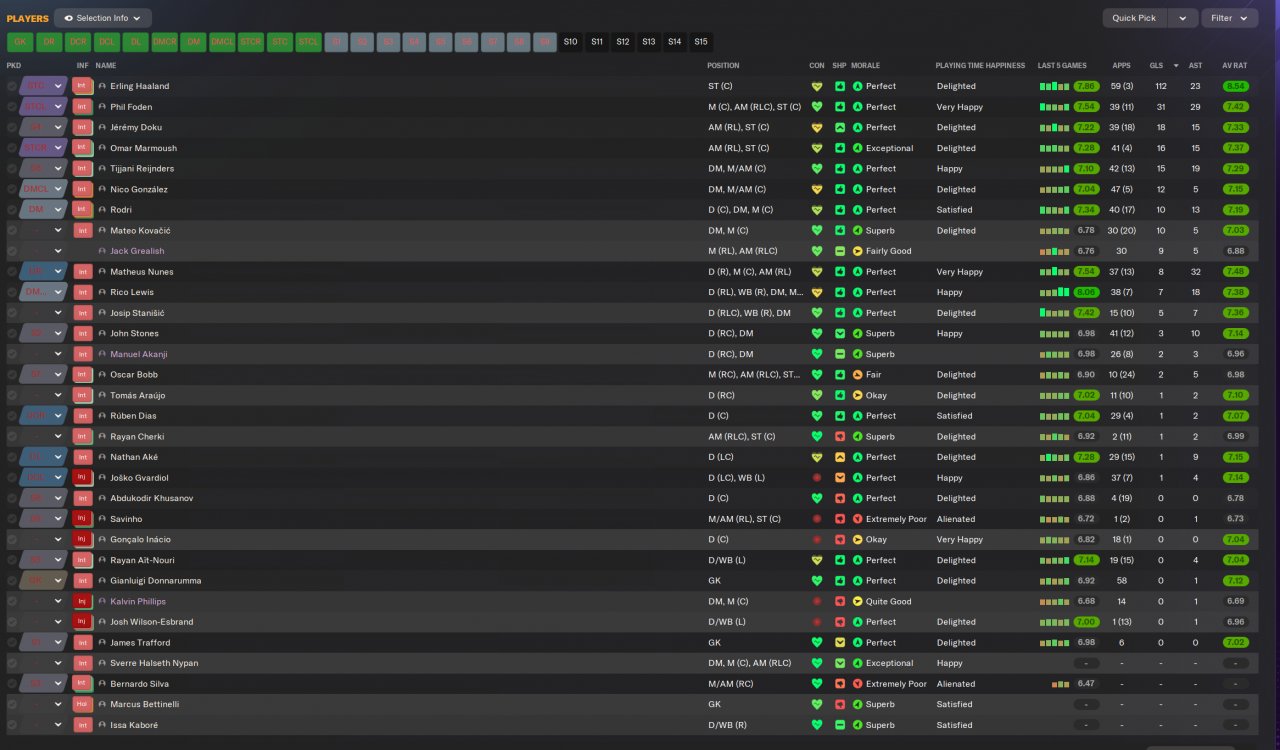Click the red sharpness icon in Rayan Cherki's row

(839, 437)
